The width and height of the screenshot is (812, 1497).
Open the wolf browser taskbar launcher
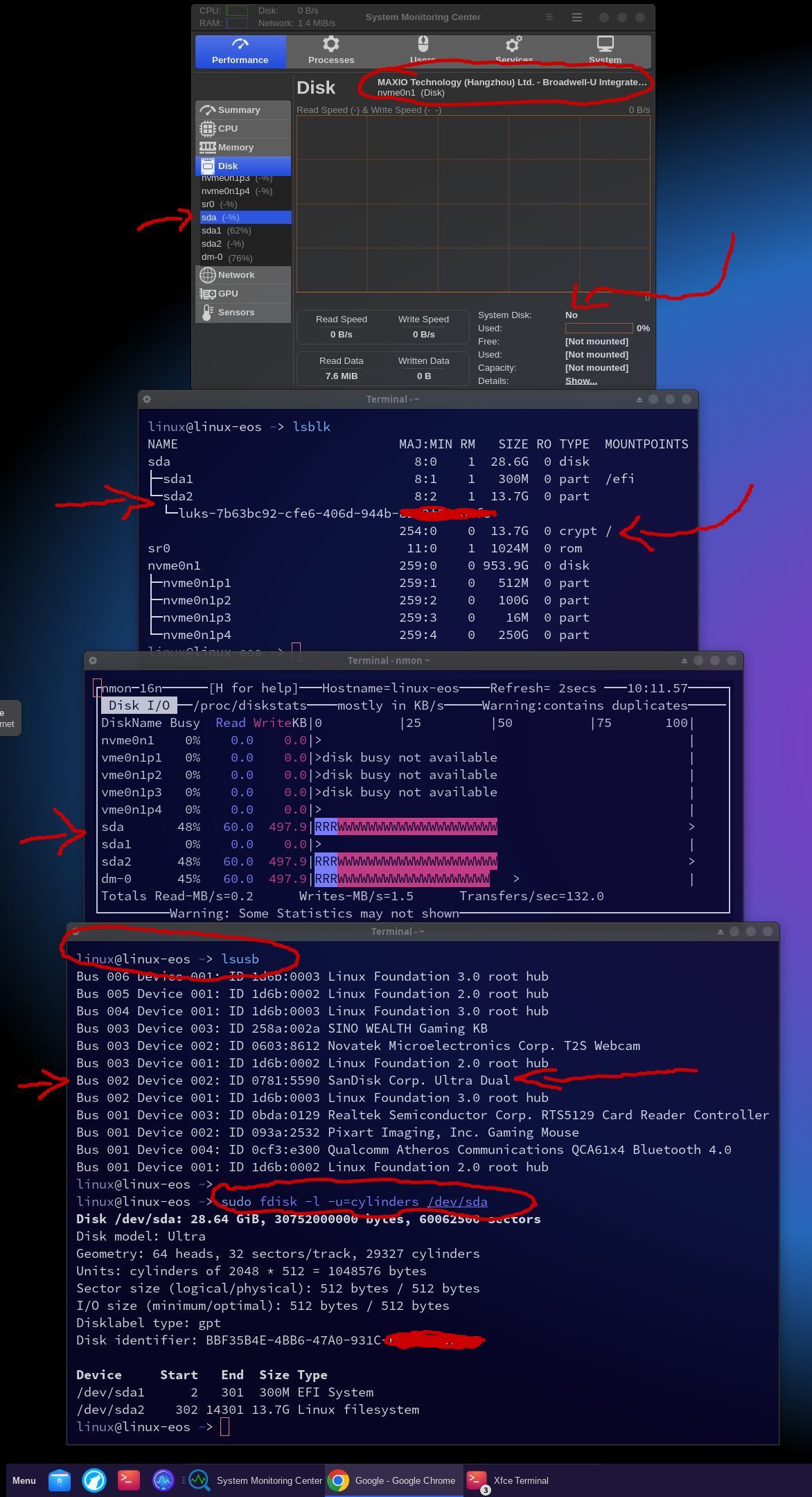click(94, 1480)
